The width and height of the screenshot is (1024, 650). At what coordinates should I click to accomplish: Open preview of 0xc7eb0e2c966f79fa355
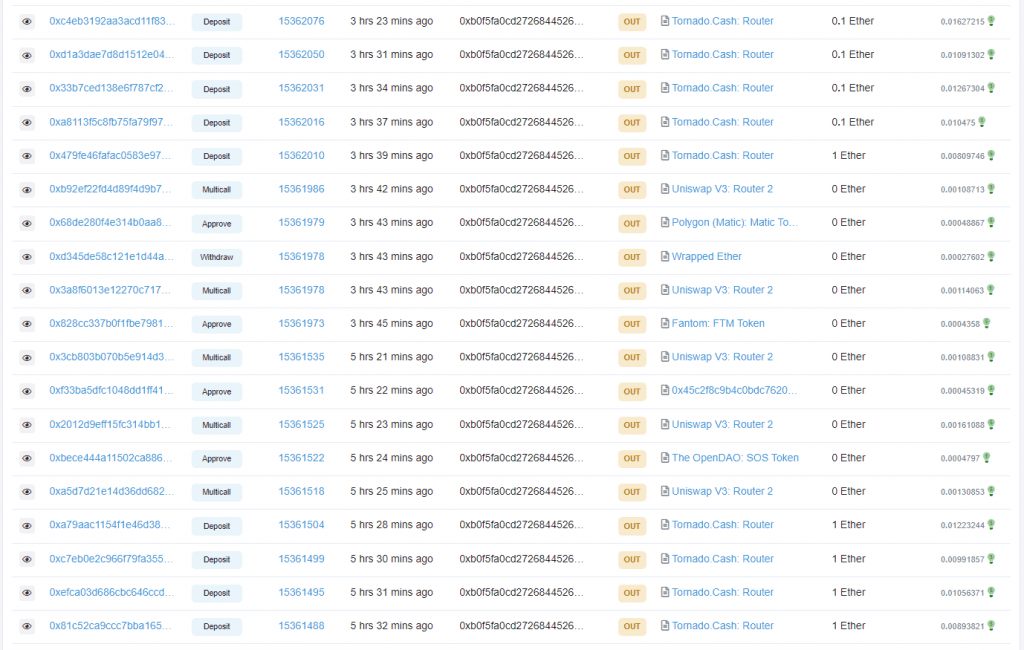pos(27,560)
